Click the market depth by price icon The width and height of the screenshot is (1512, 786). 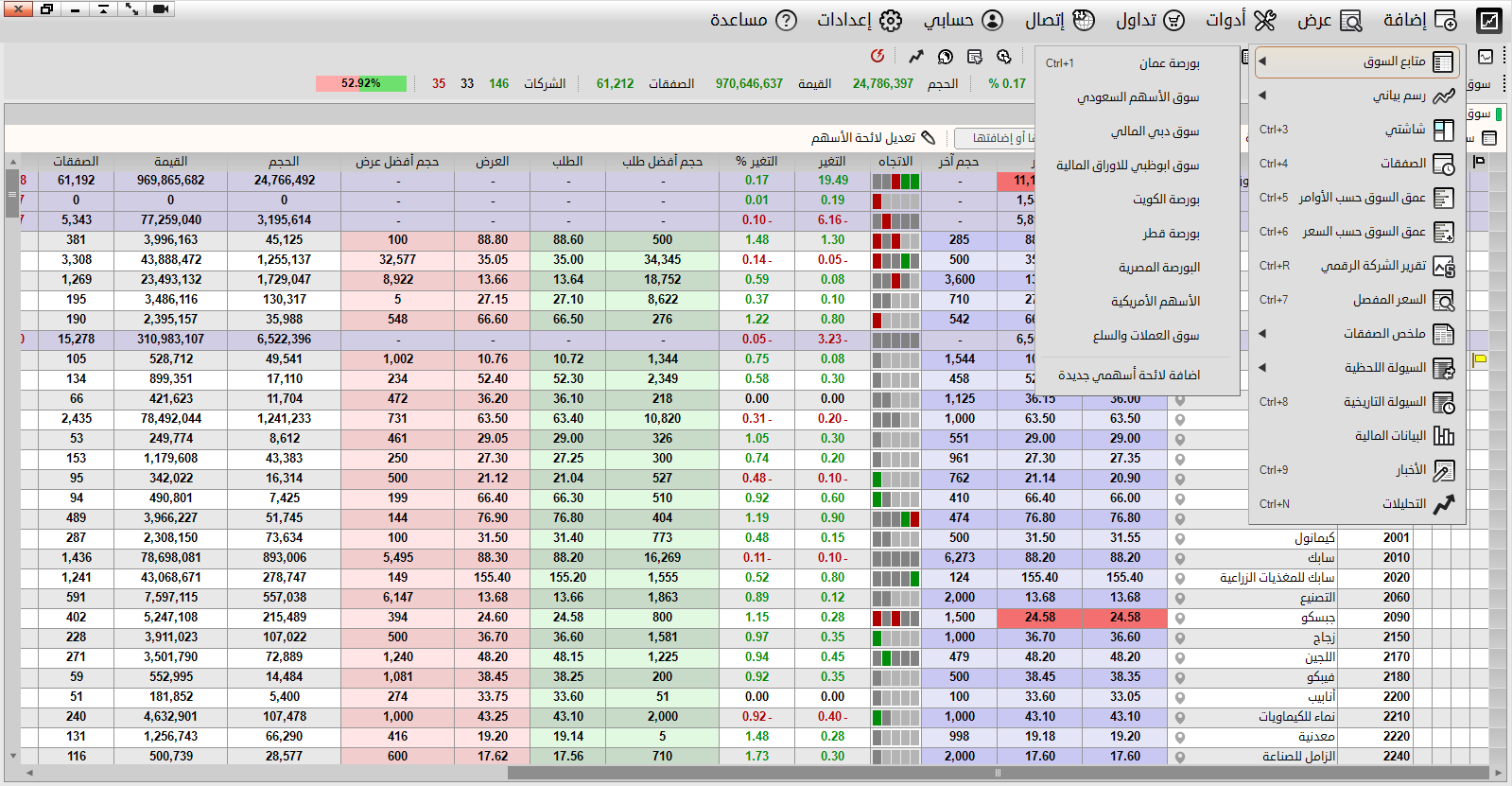pos(1444,232)
